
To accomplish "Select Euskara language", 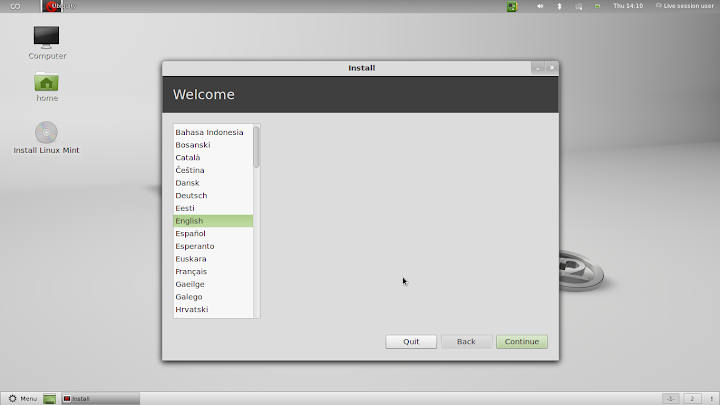I will 213,259.
